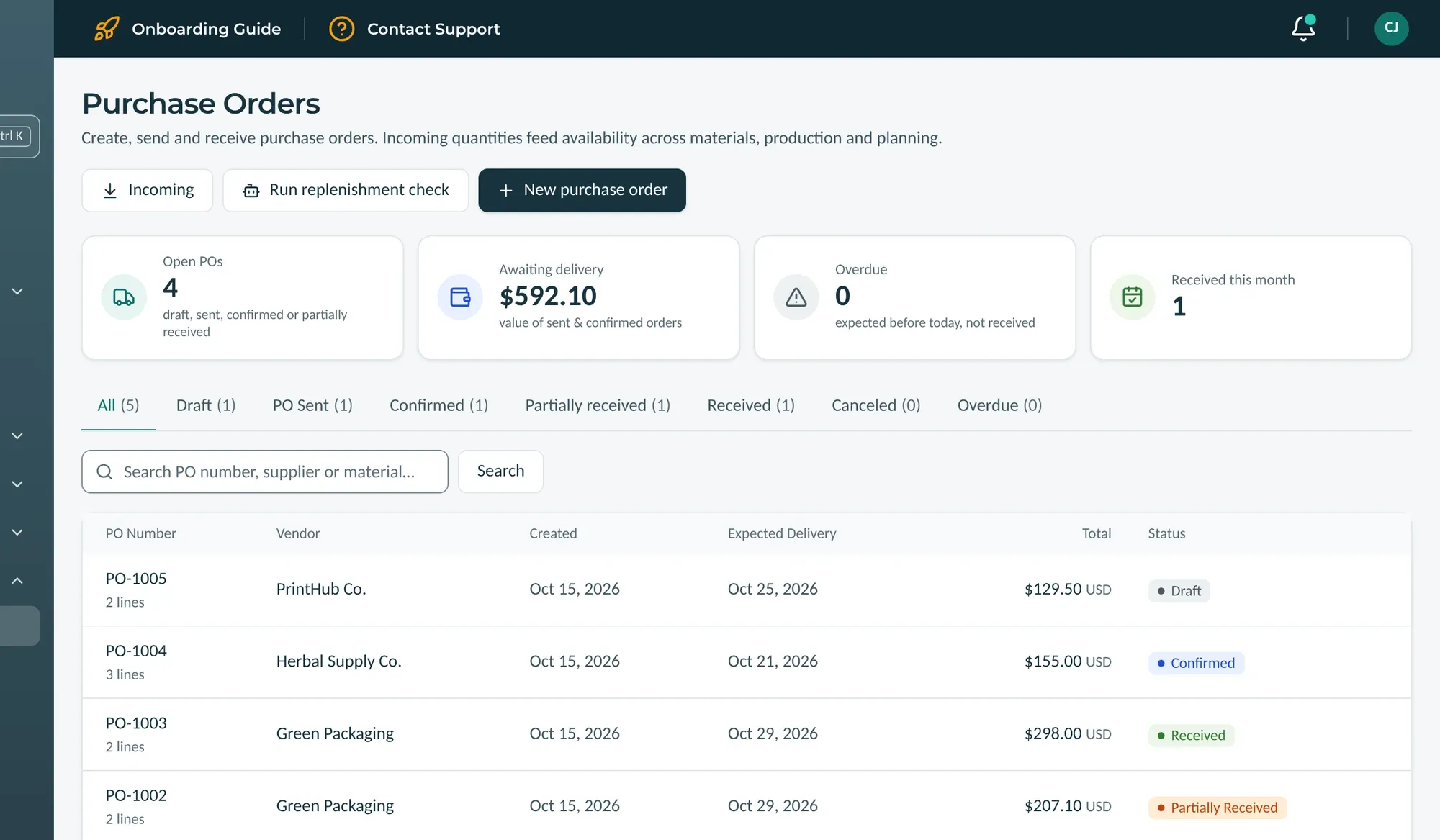This screenshot has height=840, width=1440.
Task: Click the Herbal Supply Co. vendor cell
Action: [x=338, y=661]
